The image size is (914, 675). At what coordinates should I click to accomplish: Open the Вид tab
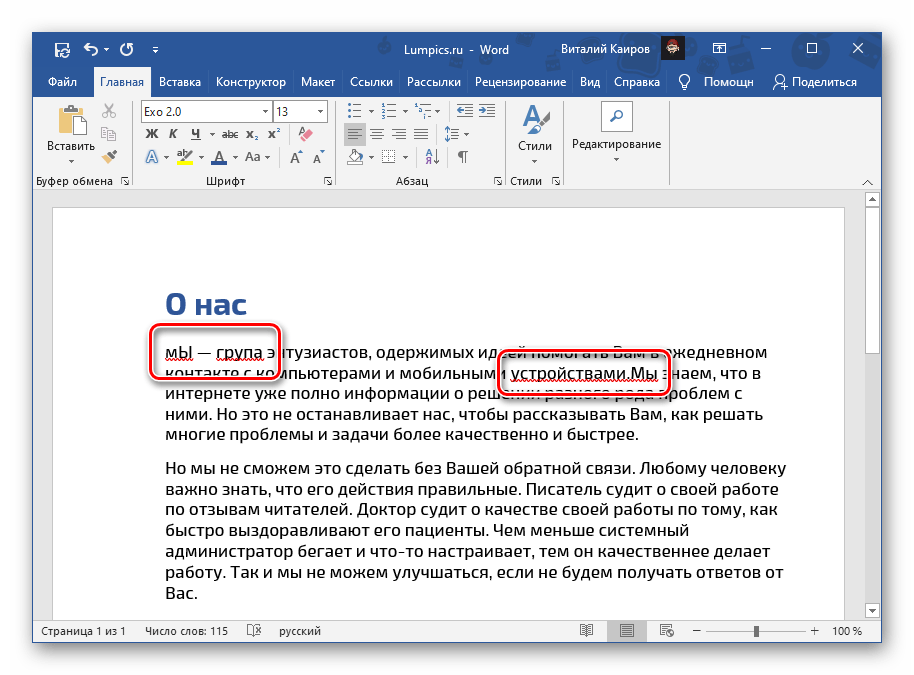(x=590, y=82)
